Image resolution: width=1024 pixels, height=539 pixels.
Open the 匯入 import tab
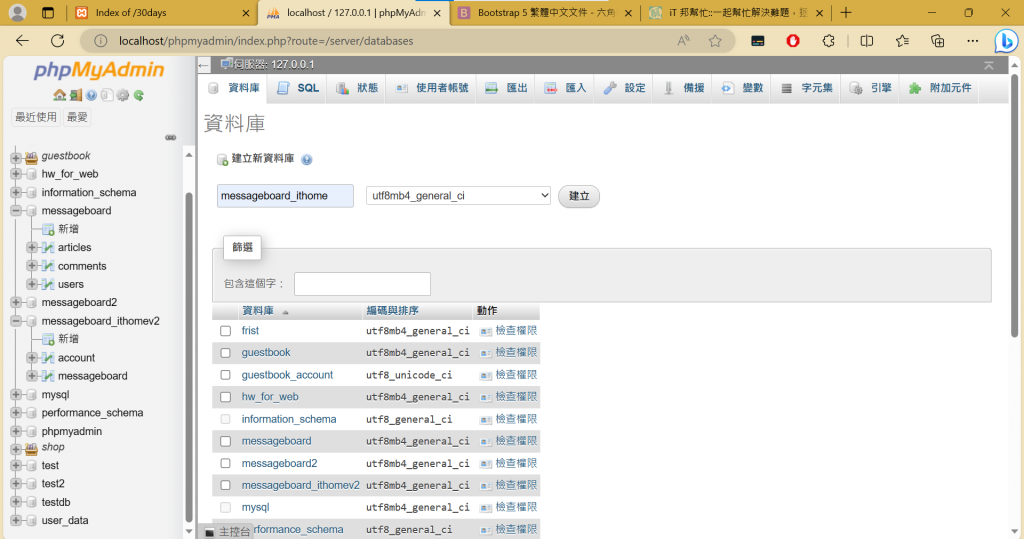566,88
